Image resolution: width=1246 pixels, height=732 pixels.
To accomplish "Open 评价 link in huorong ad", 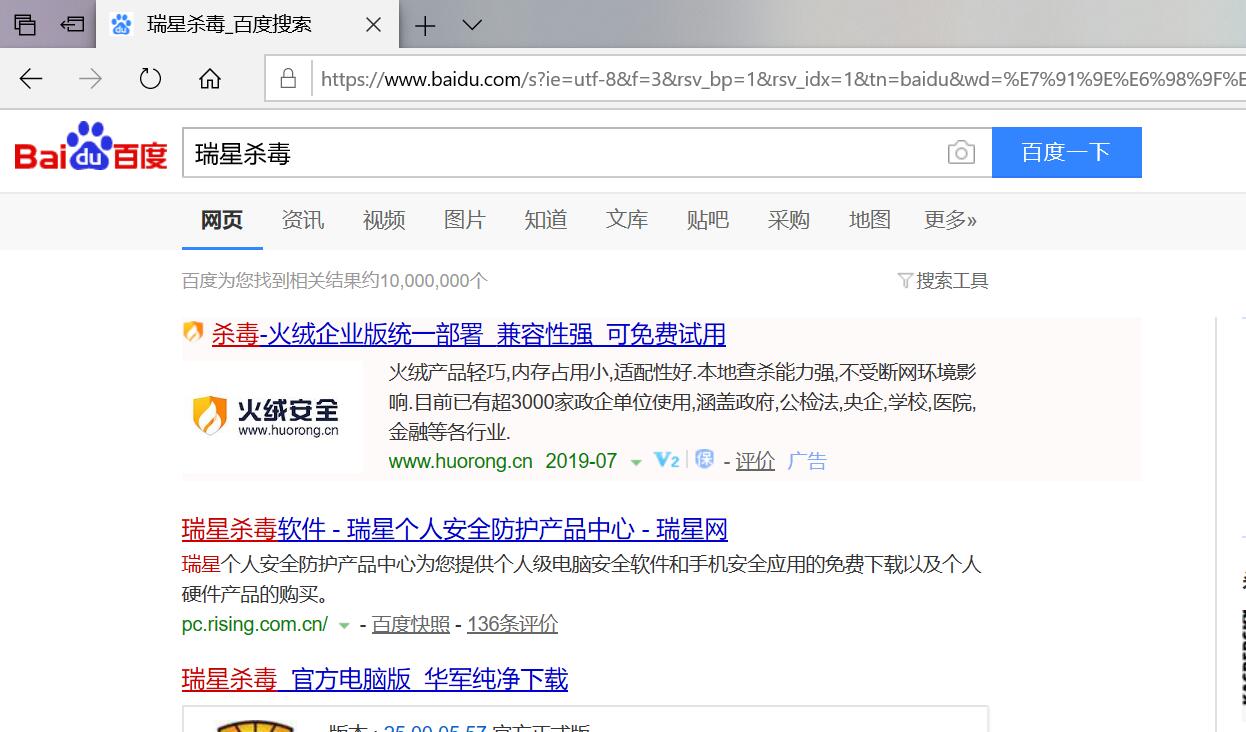I will pyautogui.click(x=755, y=461).
